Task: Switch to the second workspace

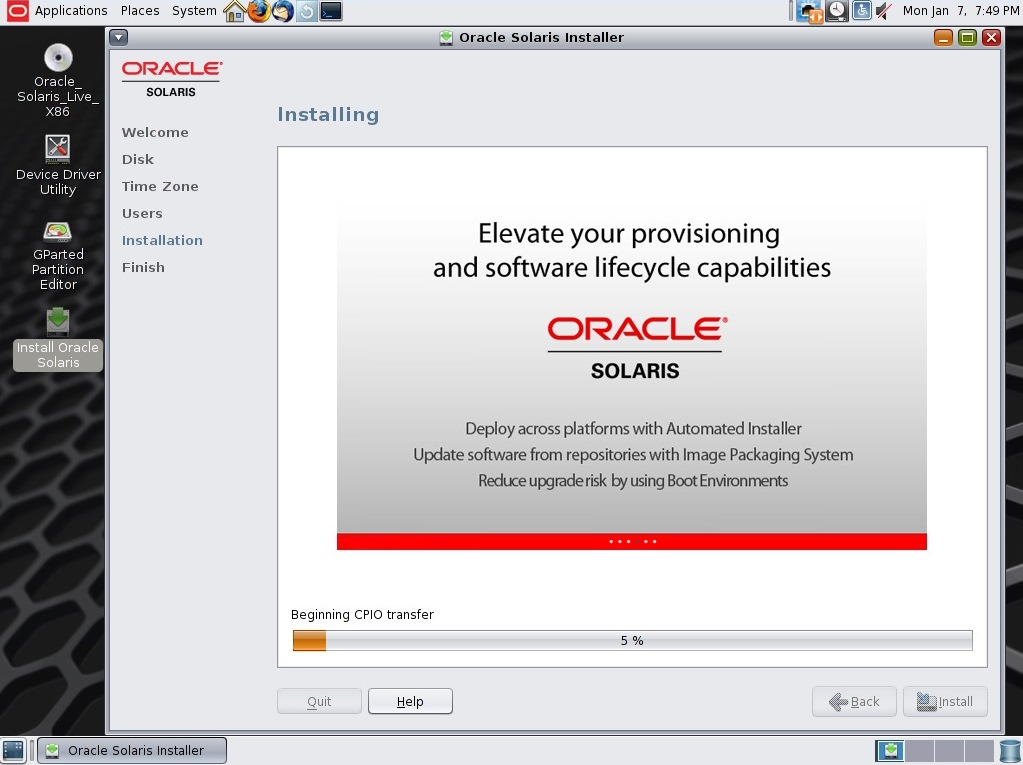Action: pos(919,751)
